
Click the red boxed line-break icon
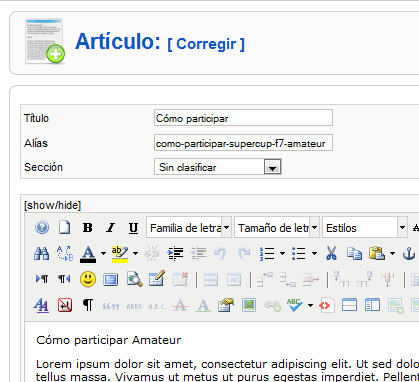65,305
